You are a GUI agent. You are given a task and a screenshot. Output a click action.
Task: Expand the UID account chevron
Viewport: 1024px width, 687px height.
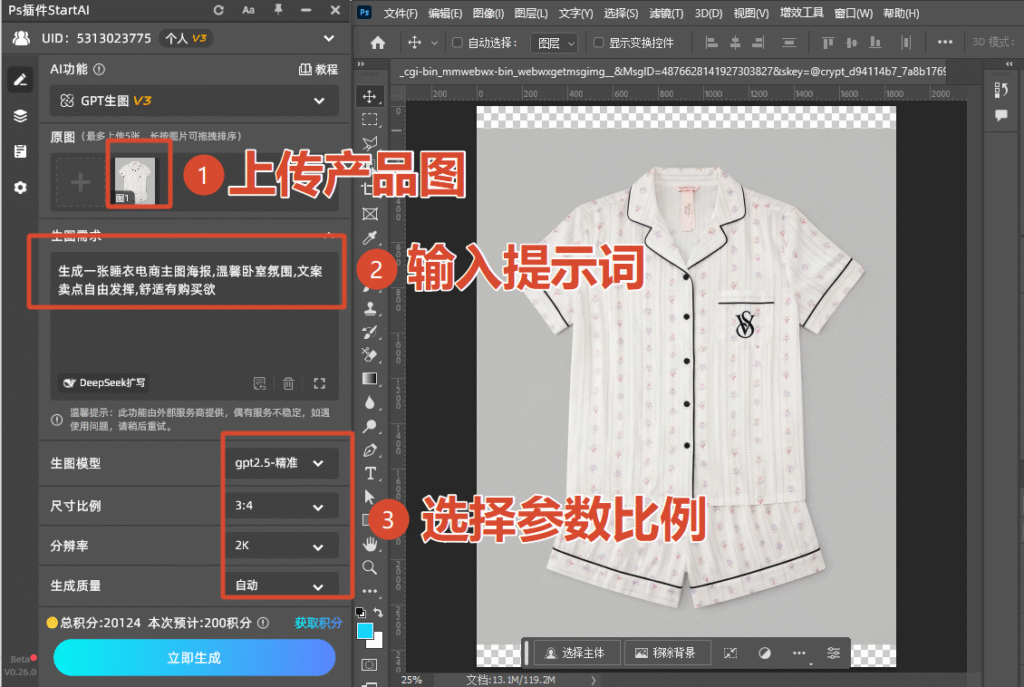tap(328, 39)
